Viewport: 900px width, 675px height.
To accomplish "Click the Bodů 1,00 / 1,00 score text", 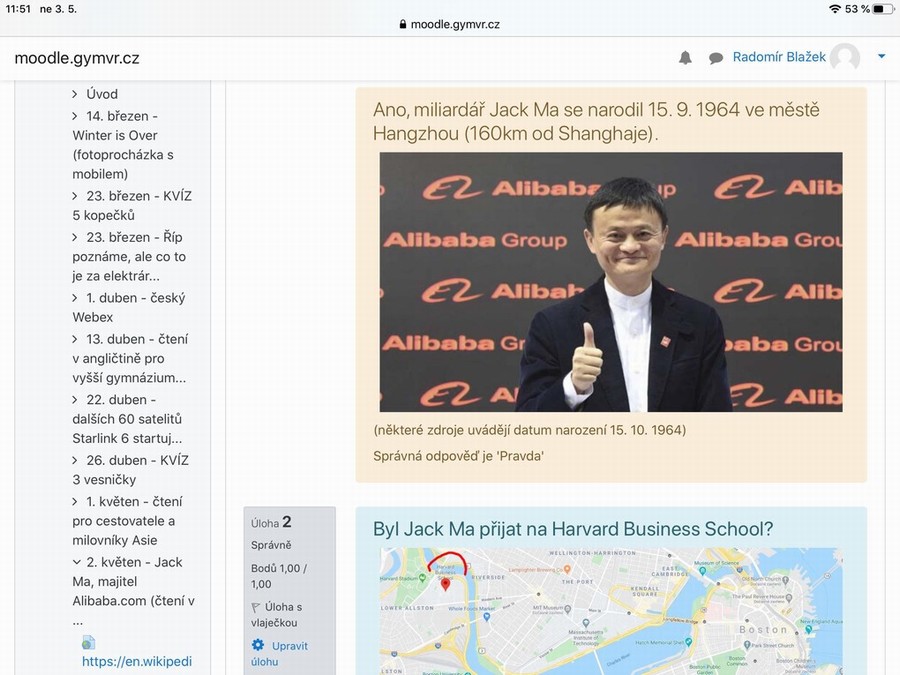I will (279, 576).
